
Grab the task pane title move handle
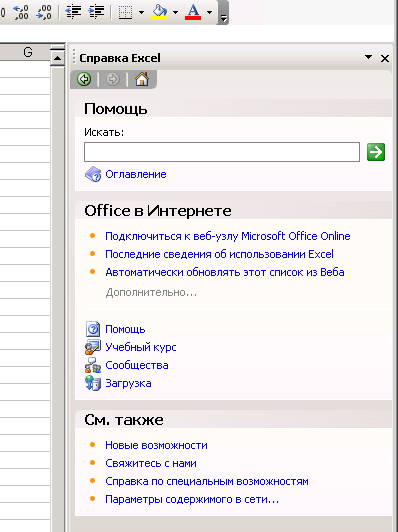click(x=74, y=57)
